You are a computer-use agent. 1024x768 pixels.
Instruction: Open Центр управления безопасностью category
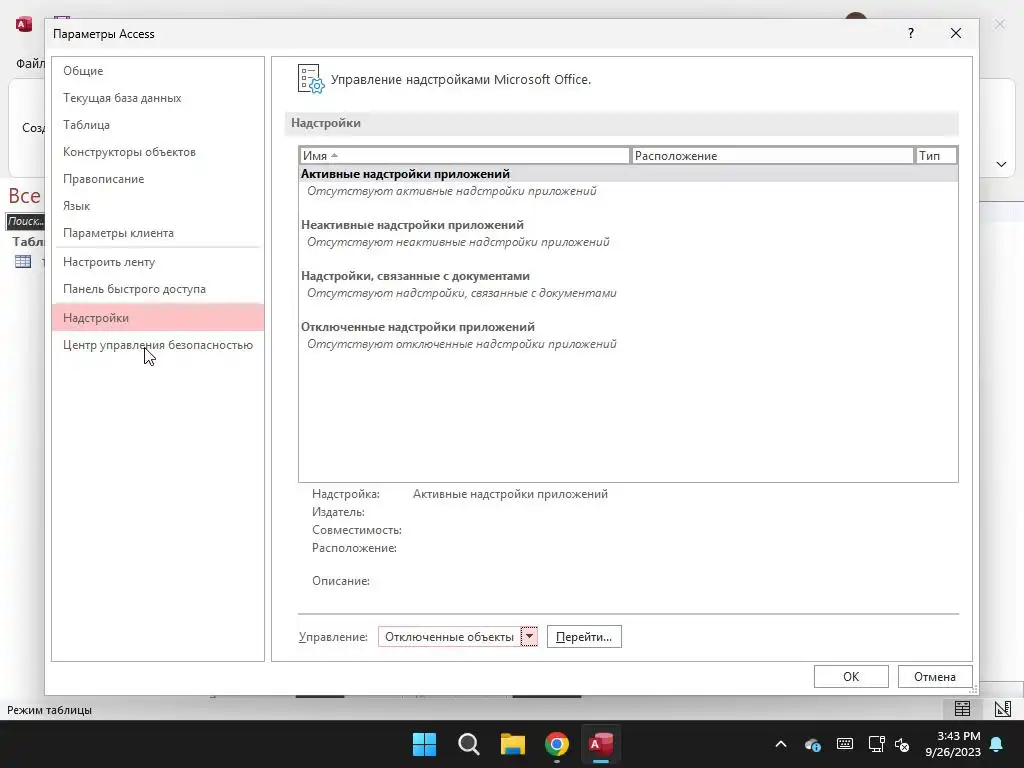coord(158,345)
